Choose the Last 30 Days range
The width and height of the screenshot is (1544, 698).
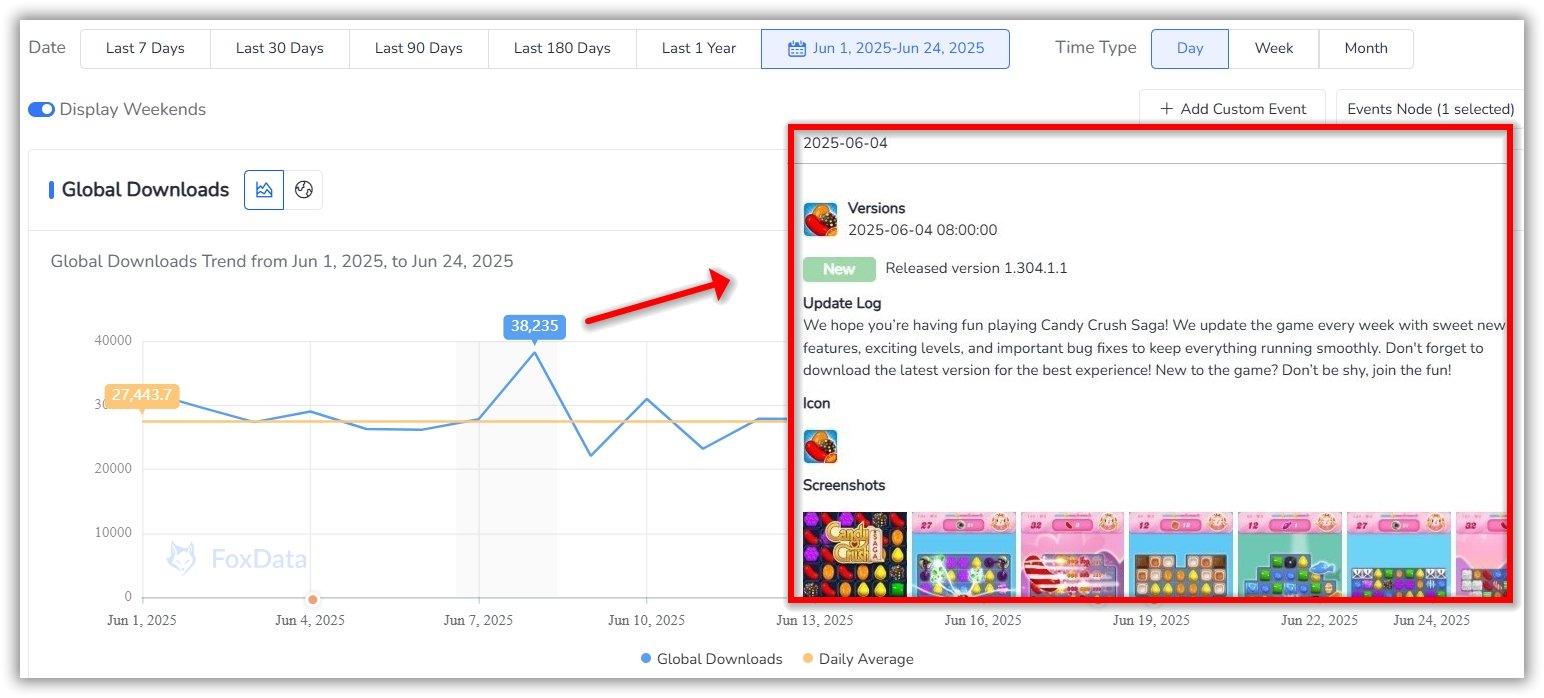(280, 48)
